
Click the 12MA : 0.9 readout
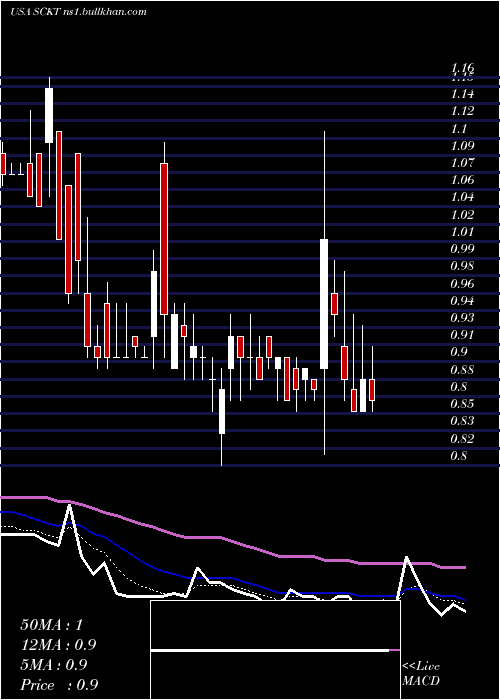click(x=58, y=645)
